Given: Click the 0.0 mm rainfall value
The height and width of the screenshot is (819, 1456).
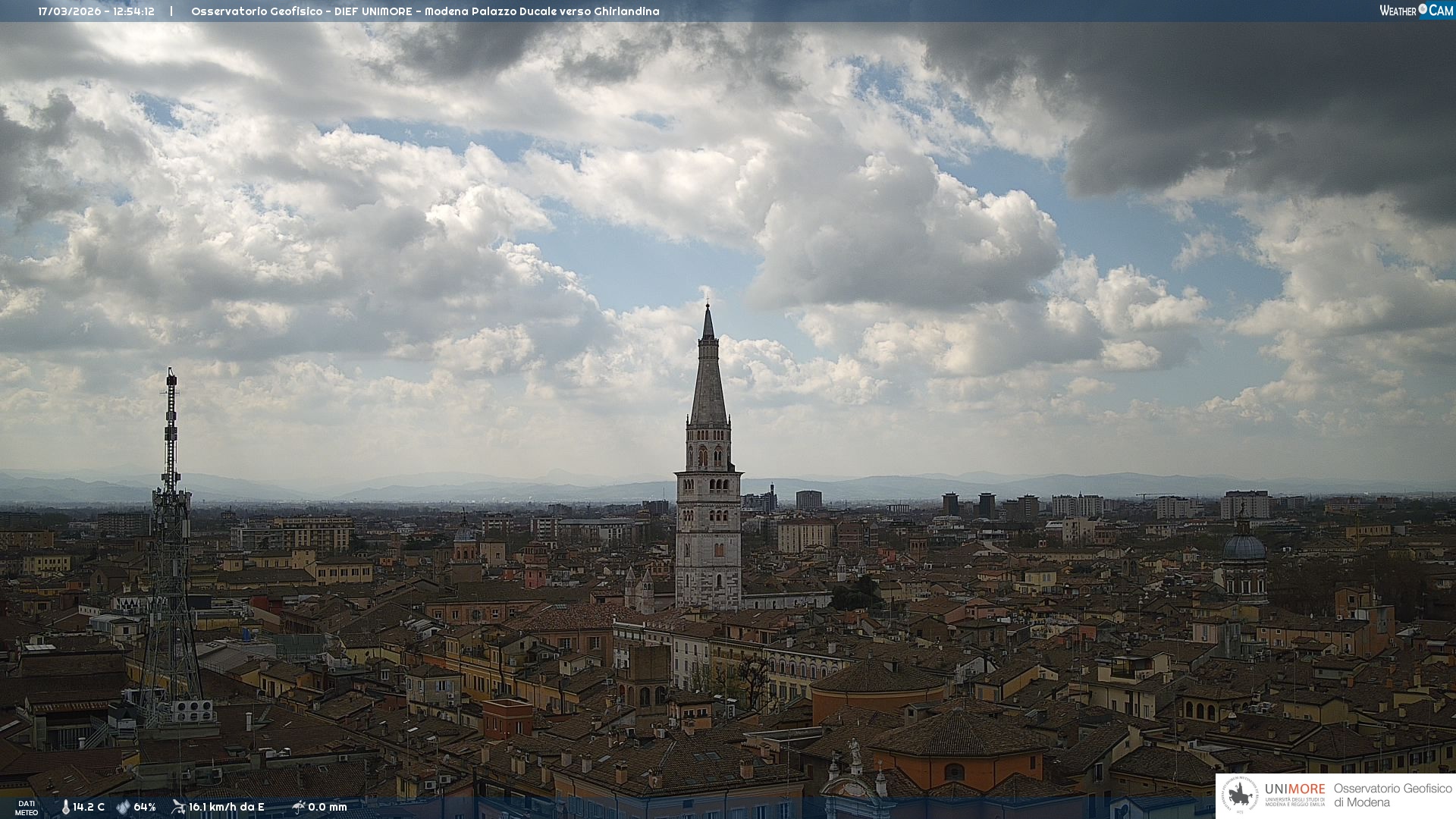Looking at the screenshot, I should tap(327, 807).
